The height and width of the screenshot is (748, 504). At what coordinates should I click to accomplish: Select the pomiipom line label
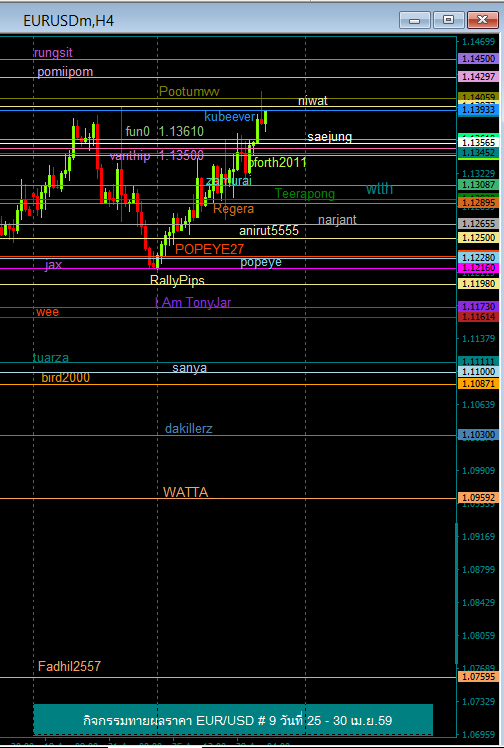(65, 72)
